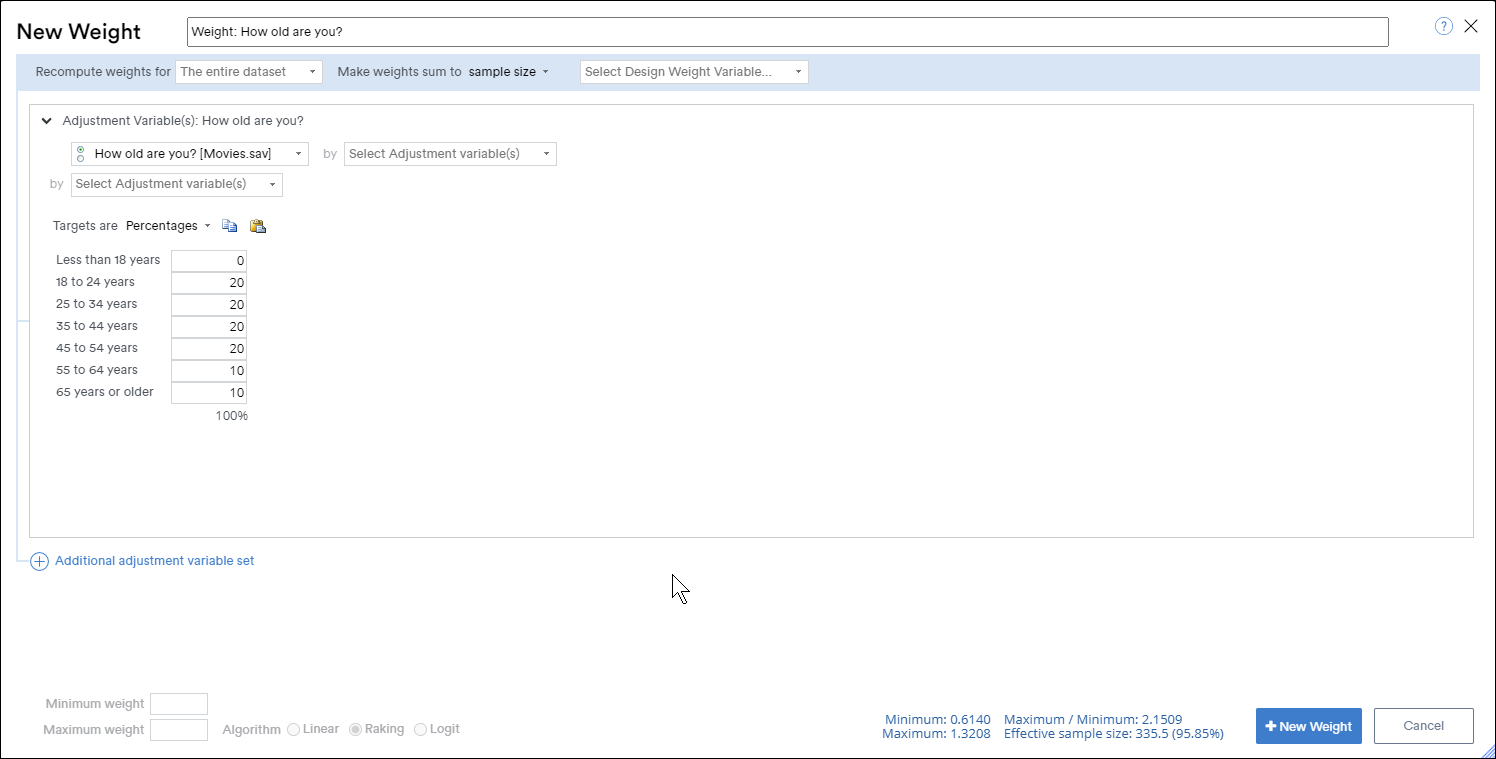Click the copy targets icon
Screen dimensions: 1496x759
[x=229, y=225]
